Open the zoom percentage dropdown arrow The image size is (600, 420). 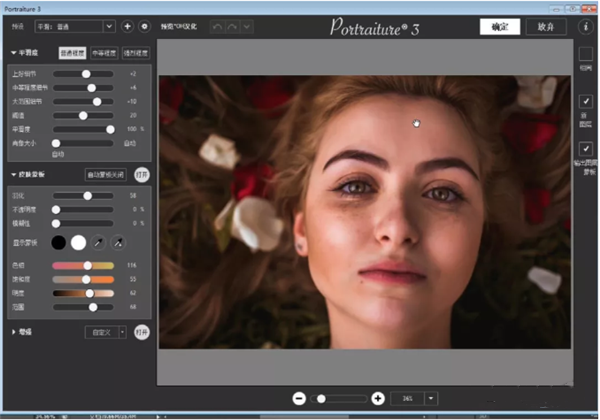tap(430, 398)
